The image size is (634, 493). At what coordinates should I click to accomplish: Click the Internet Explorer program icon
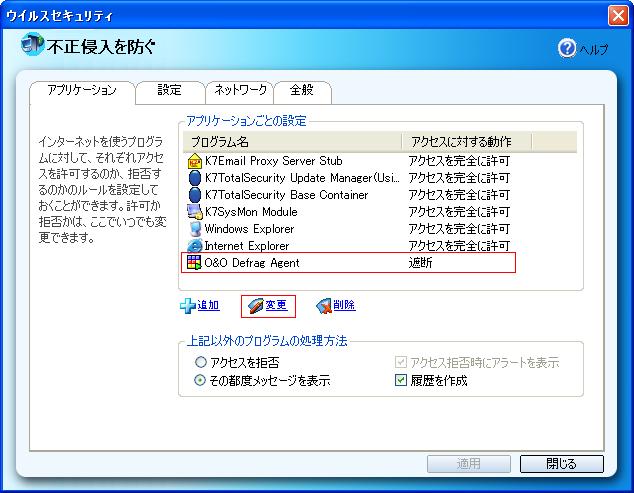(x=194, y=245)
